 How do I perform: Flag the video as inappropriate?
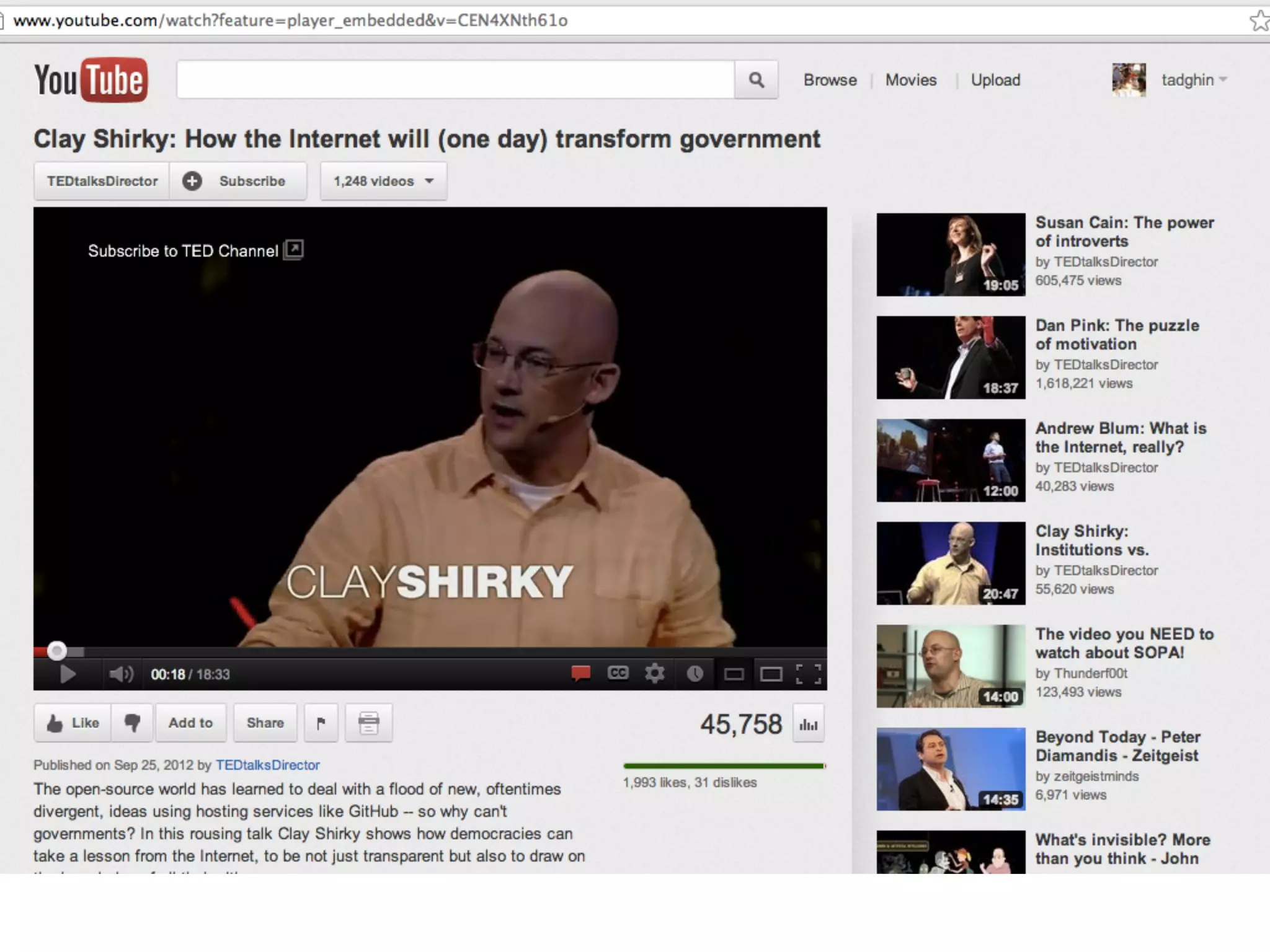pos(321,723)
